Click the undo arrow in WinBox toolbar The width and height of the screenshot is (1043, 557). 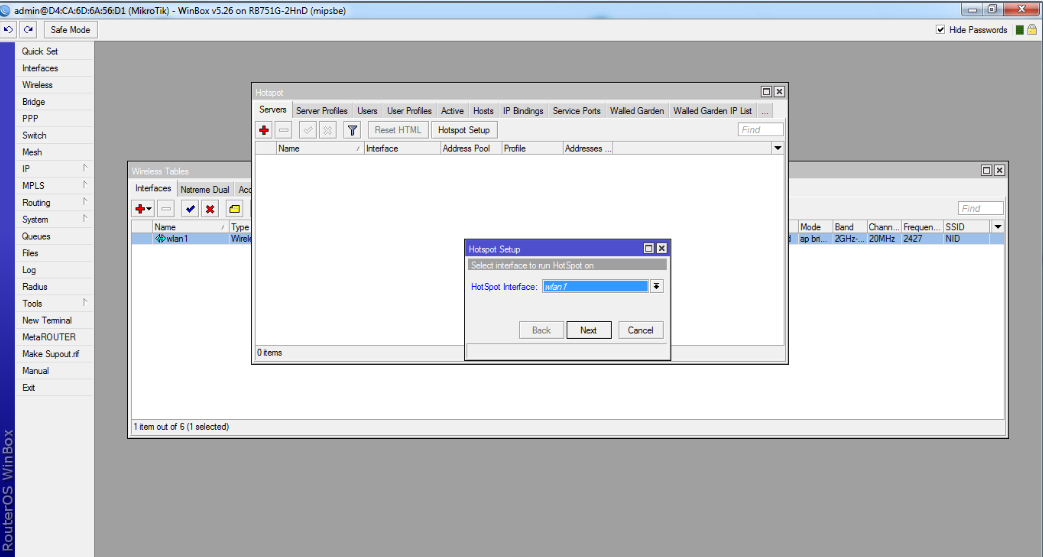[9, 29]
